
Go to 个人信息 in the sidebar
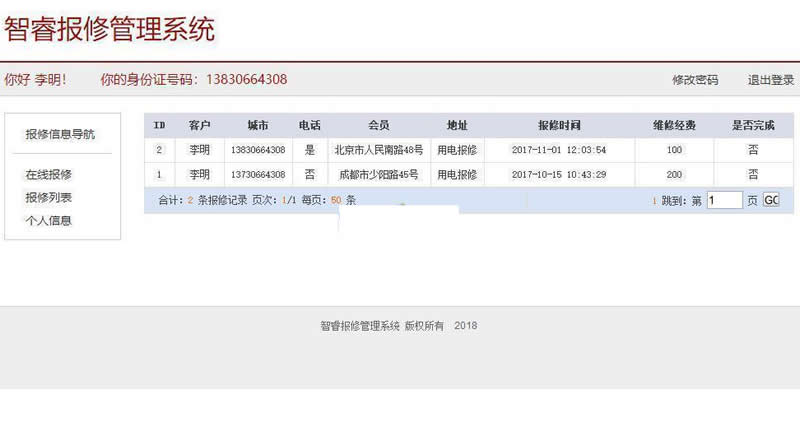click(x=48, y=220)
